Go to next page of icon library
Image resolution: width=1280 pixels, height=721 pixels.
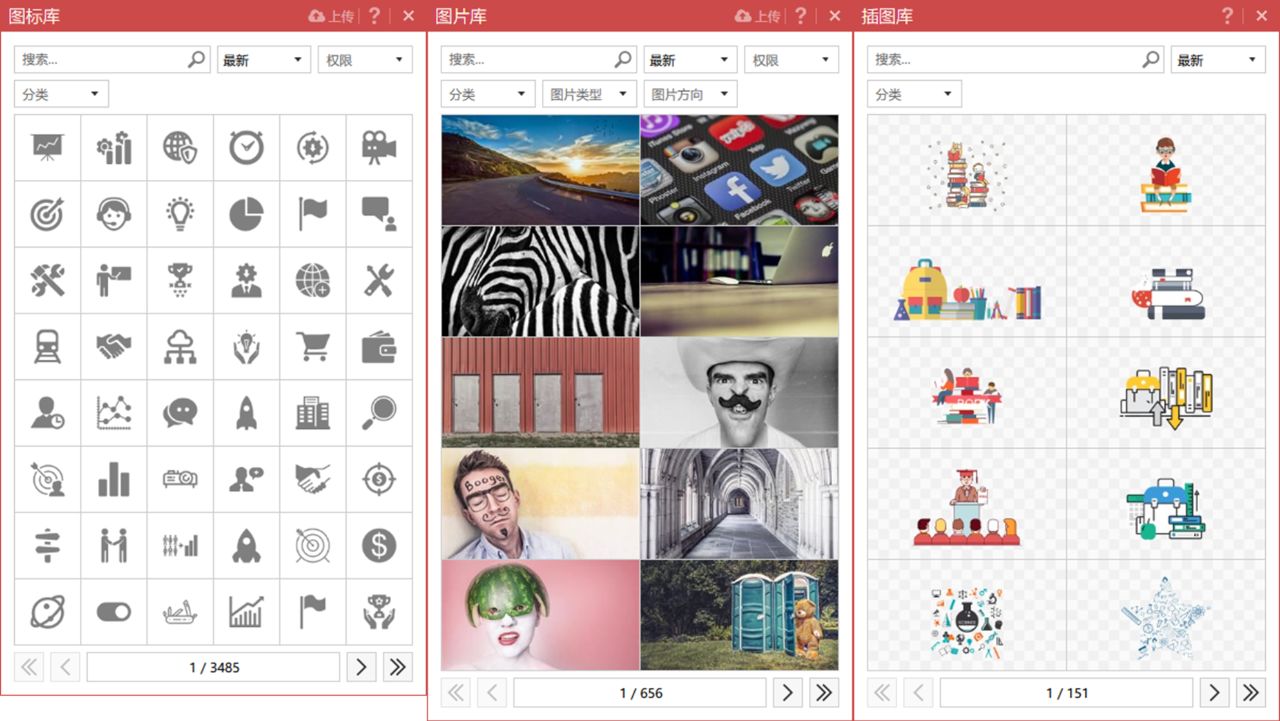pos(361,667)
